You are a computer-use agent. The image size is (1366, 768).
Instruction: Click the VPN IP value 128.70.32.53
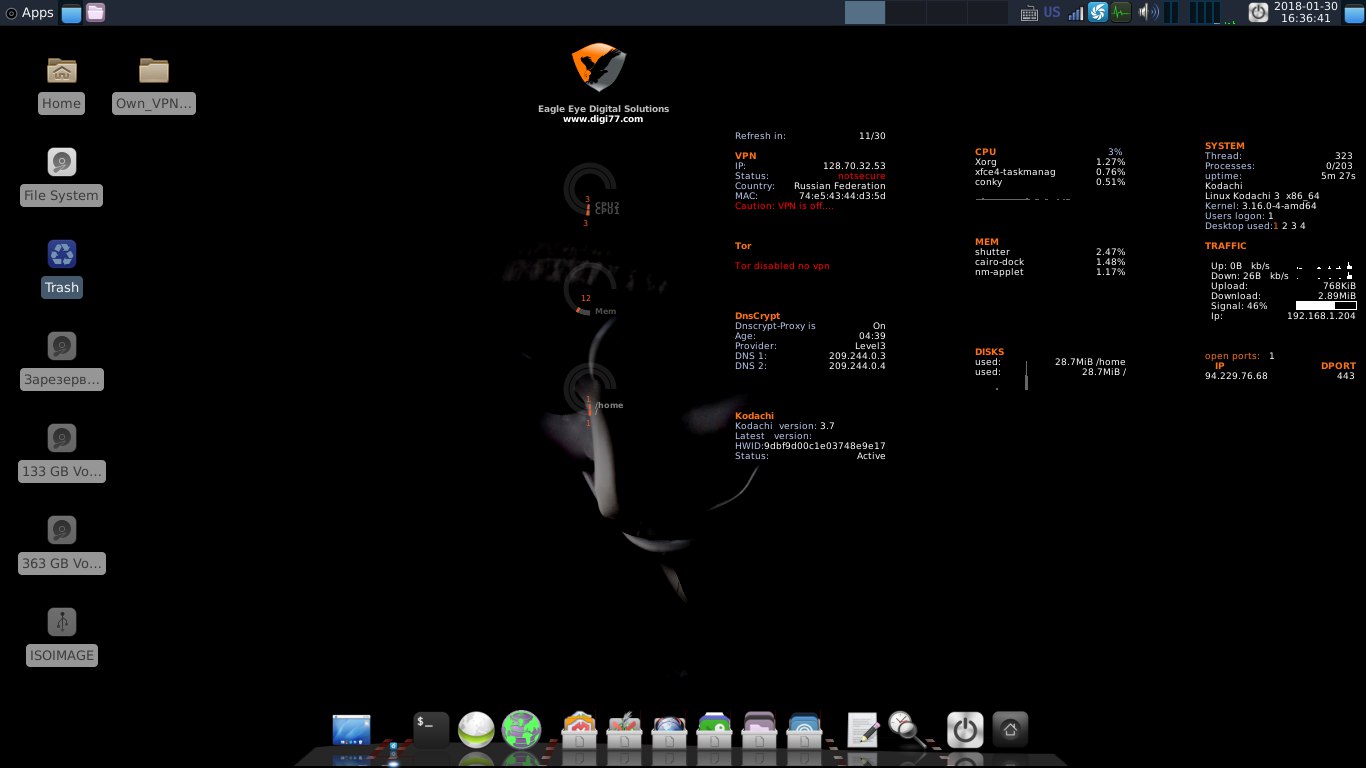point(854,166)
